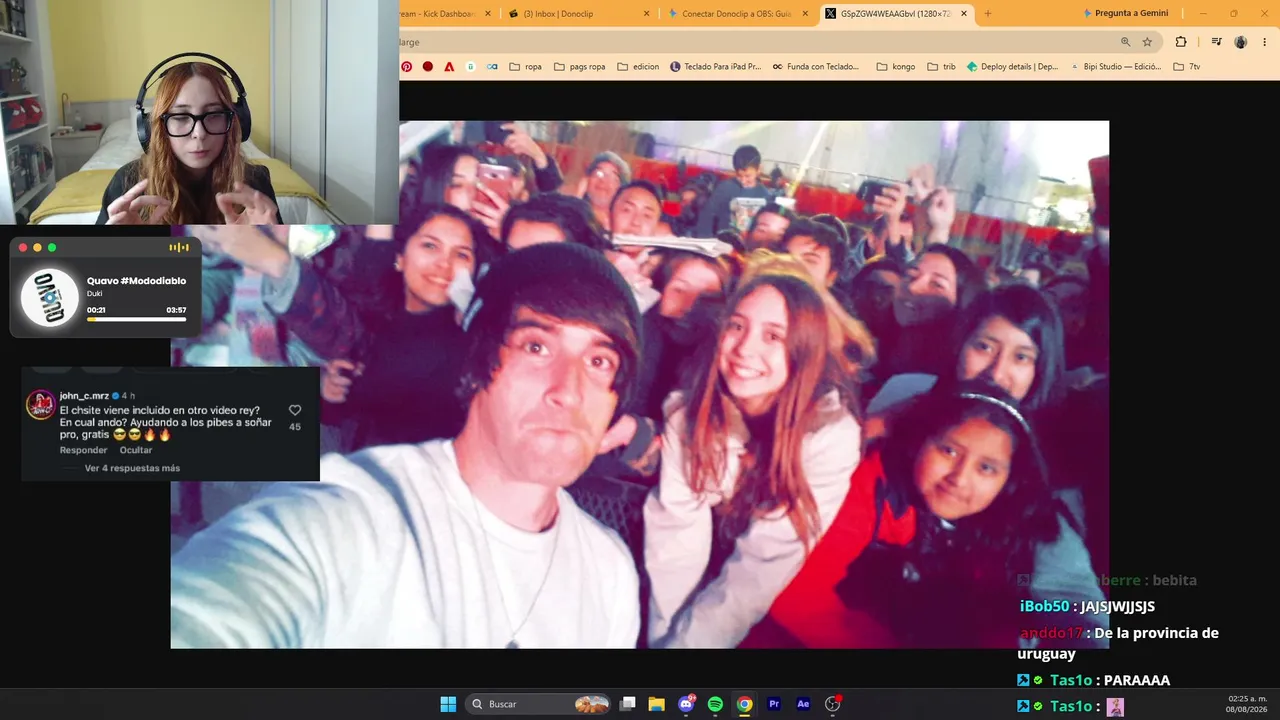
Task: Open Discord from the taskbar
Action: point(686,704)
